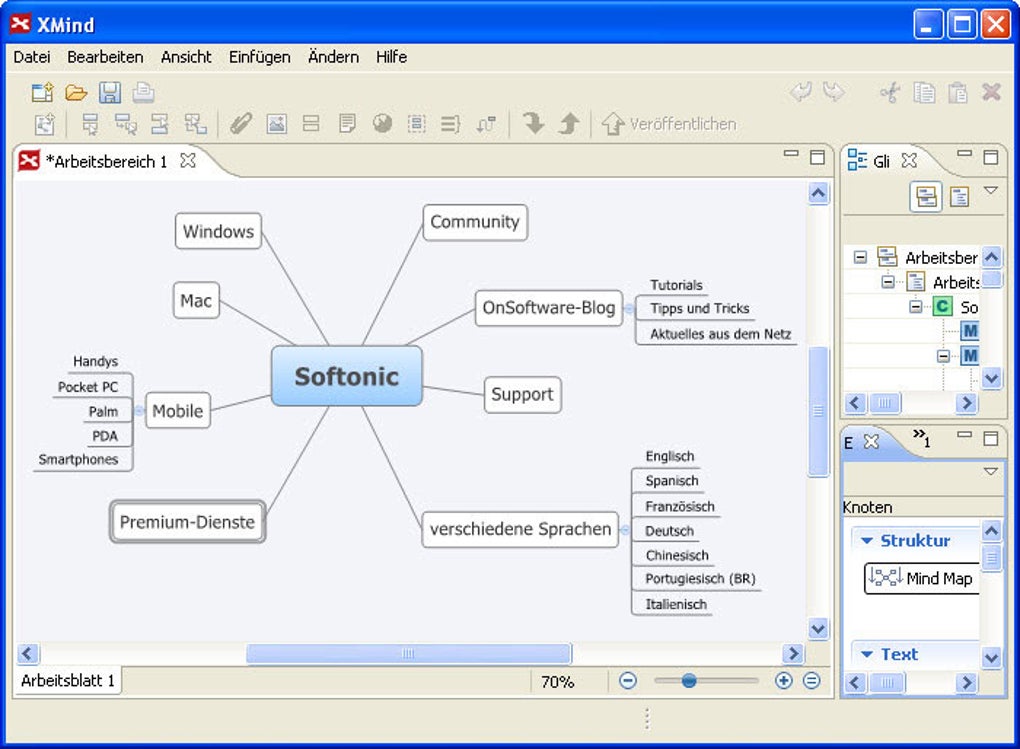Add a summary bracket to the topics
This screenshot has width=1020, height=749.
click(451, 124)
